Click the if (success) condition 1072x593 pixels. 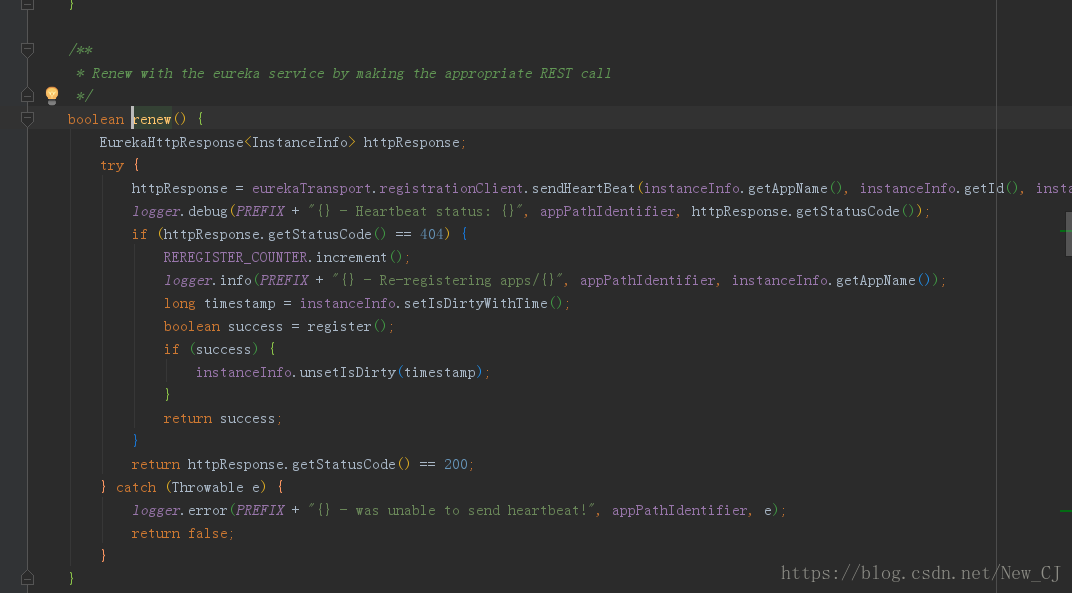tap(211, 350)
